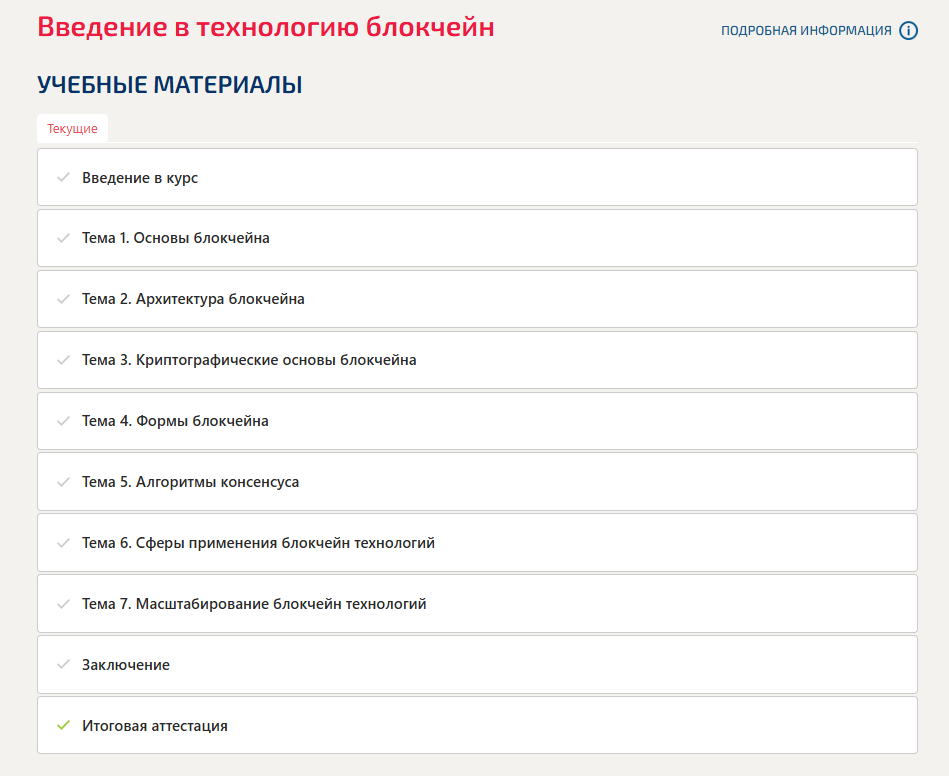Viewport: 949px width, 776px height.
Task: Click the checkmark icon for Тема 3
Action: [x=63, y=360]
